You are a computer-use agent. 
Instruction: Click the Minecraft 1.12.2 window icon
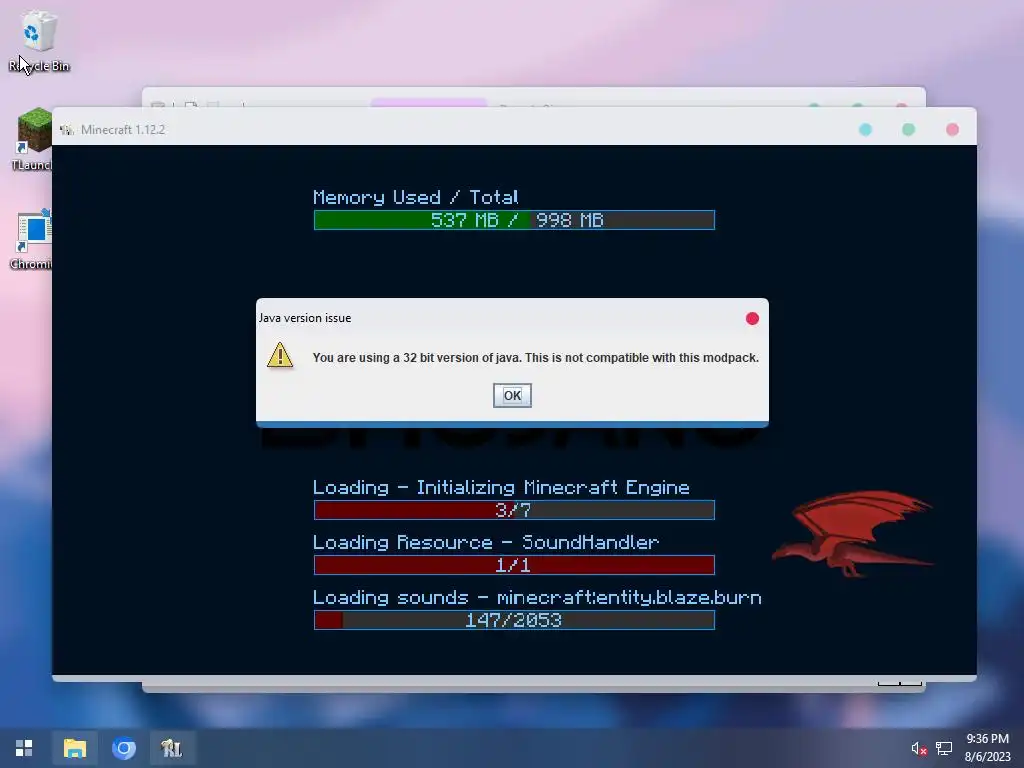(67, 129)
